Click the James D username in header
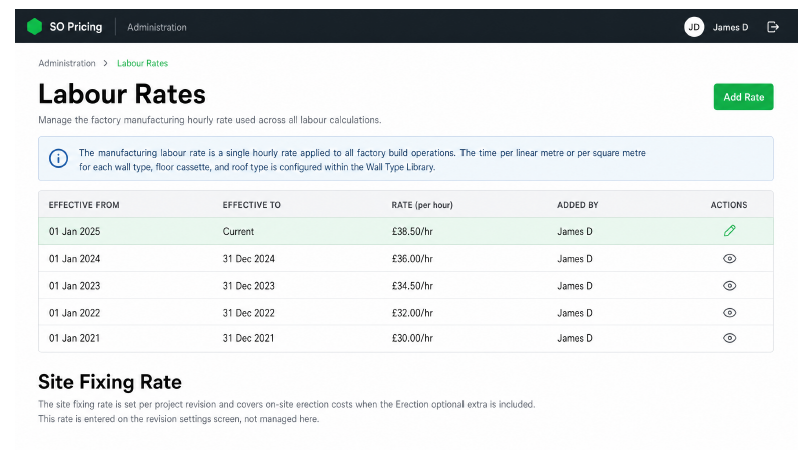 tap(731, 27)
